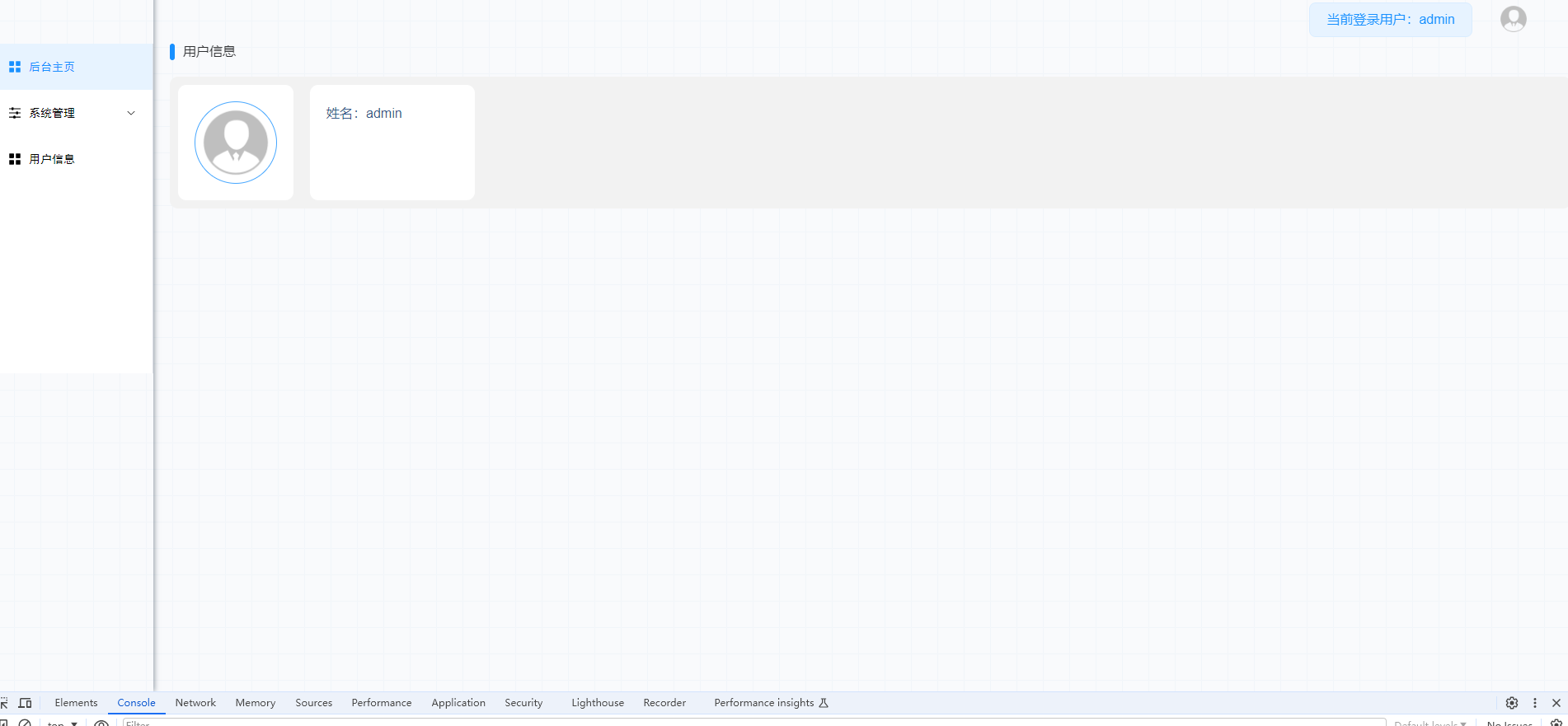
Task: Open the Application tab in DevTools
Action: [458, 703]
